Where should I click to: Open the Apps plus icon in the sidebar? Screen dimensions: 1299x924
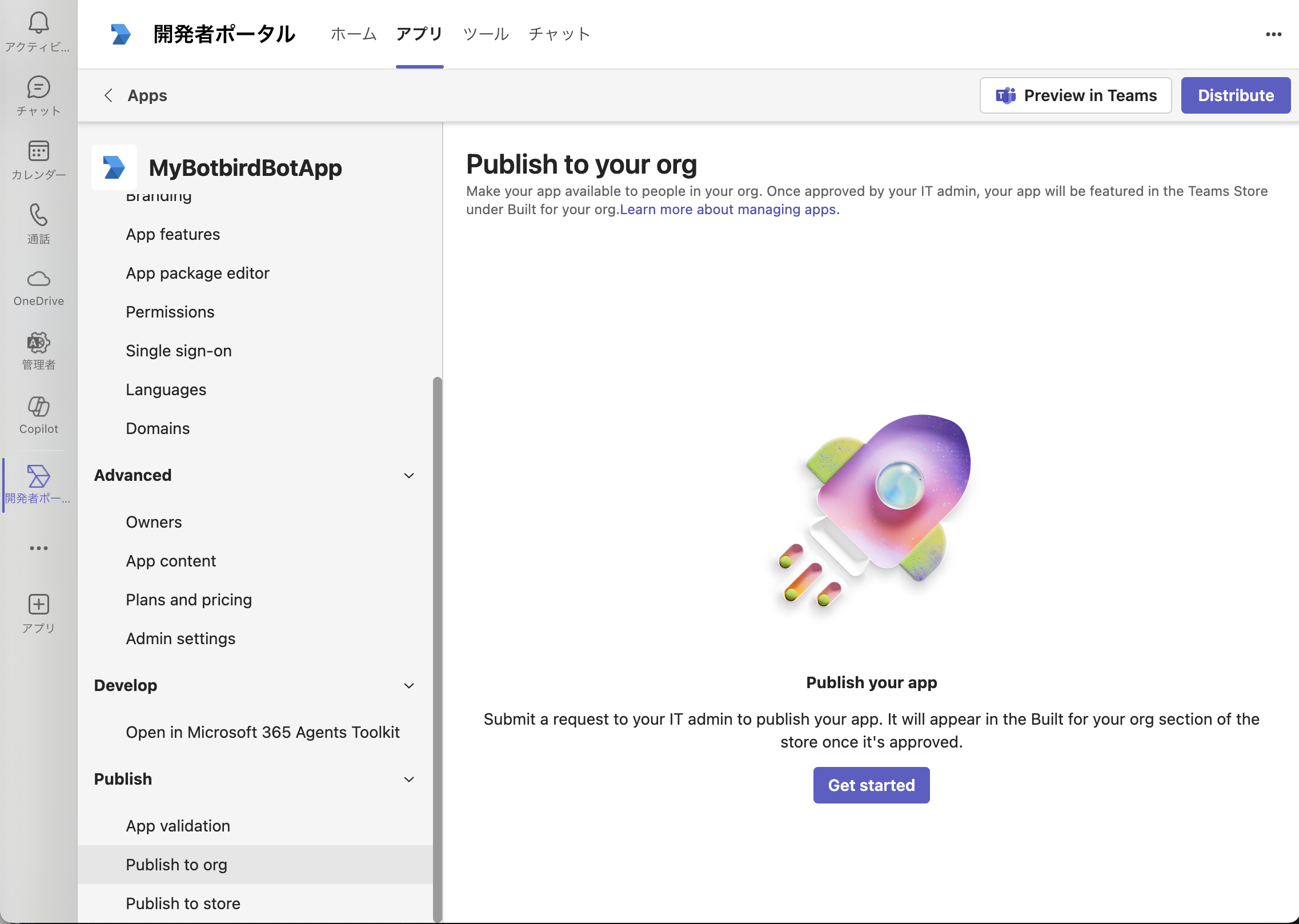pos(38,604)
